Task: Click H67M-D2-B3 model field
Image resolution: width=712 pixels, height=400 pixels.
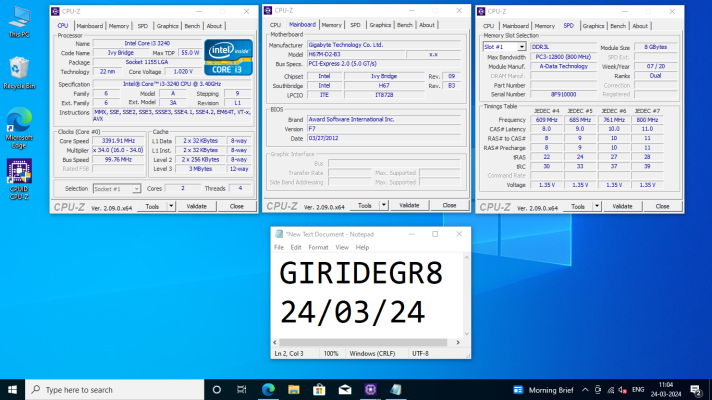Action: click(x=356, y=54)
